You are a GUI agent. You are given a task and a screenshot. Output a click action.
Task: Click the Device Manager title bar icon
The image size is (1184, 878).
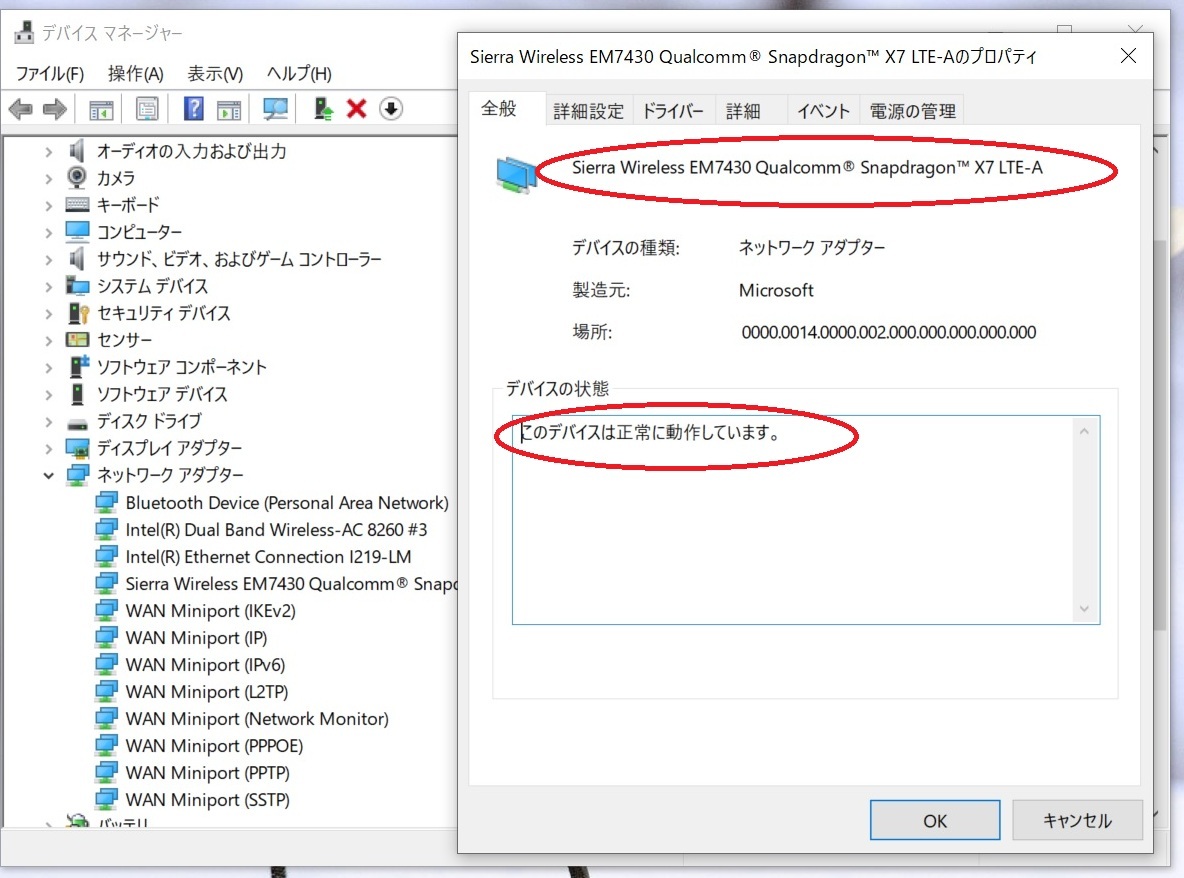(24, 32)
